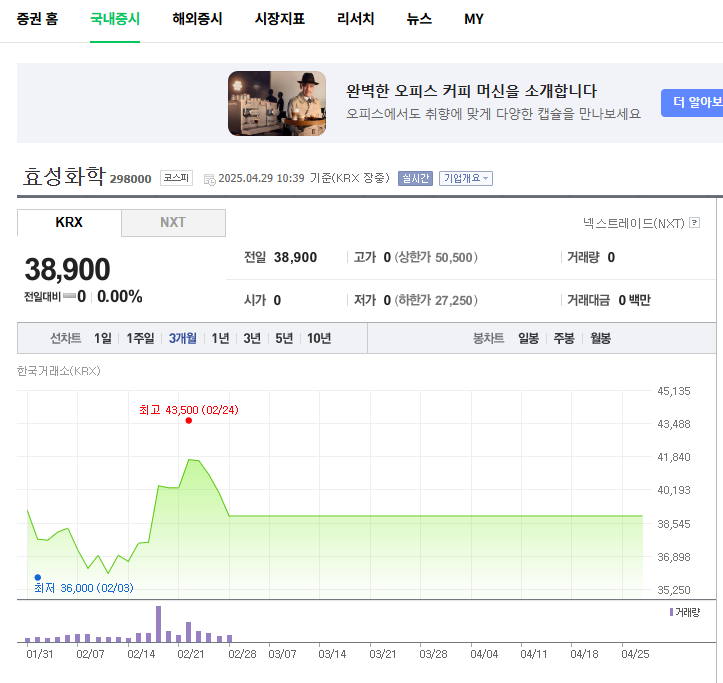Click the timestamp clock icon
Viewport: 723px width, 683px height.
(x=209, y=179)
